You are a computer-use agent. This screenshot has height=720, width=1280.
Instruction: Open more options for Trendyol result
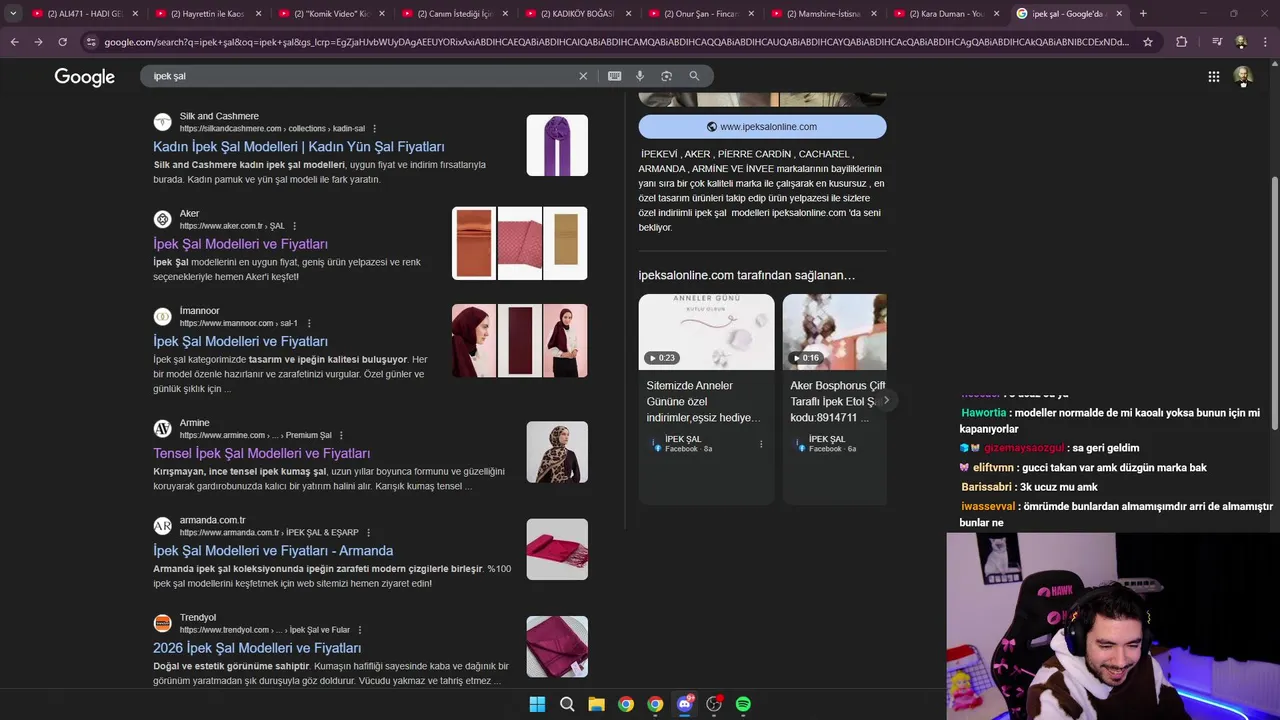coord(360,630)
